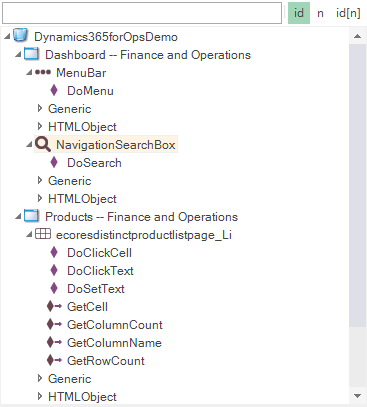Click the grid icon of ecoresdistinctproductlistpage_Li

pos(43,234)
